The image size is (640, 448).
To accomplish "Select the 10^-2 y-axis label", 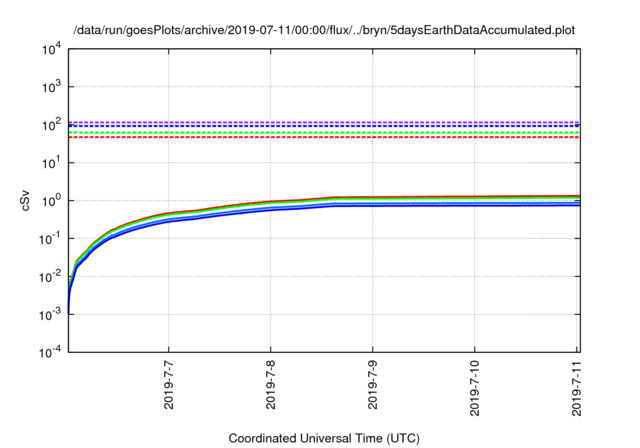I will [x=50, y=277].
